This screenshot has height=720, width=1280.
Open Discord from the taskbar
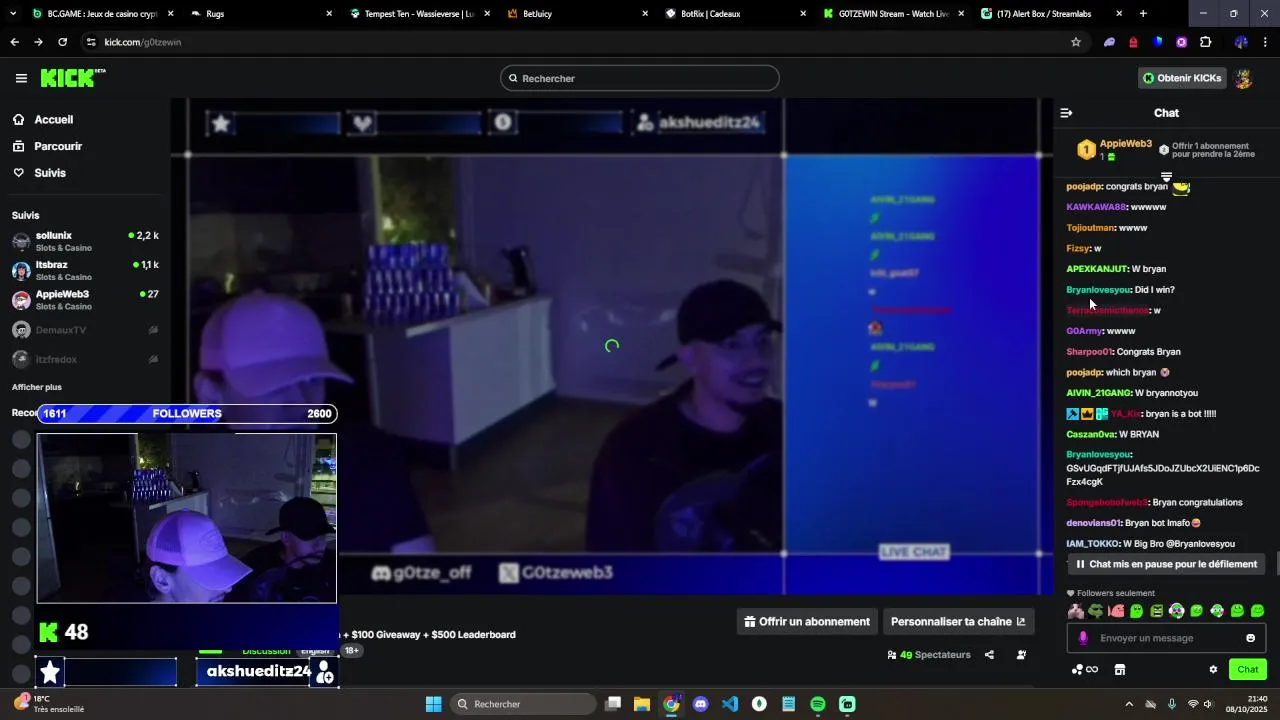701,704
